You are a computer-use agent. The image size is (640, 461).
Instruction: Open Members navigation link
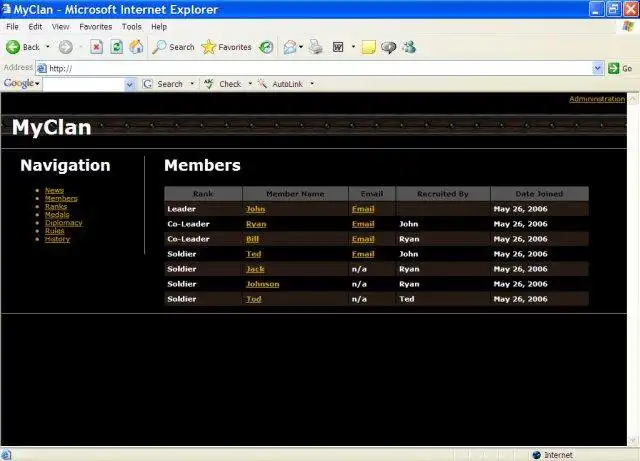click(x=61, y=198)
